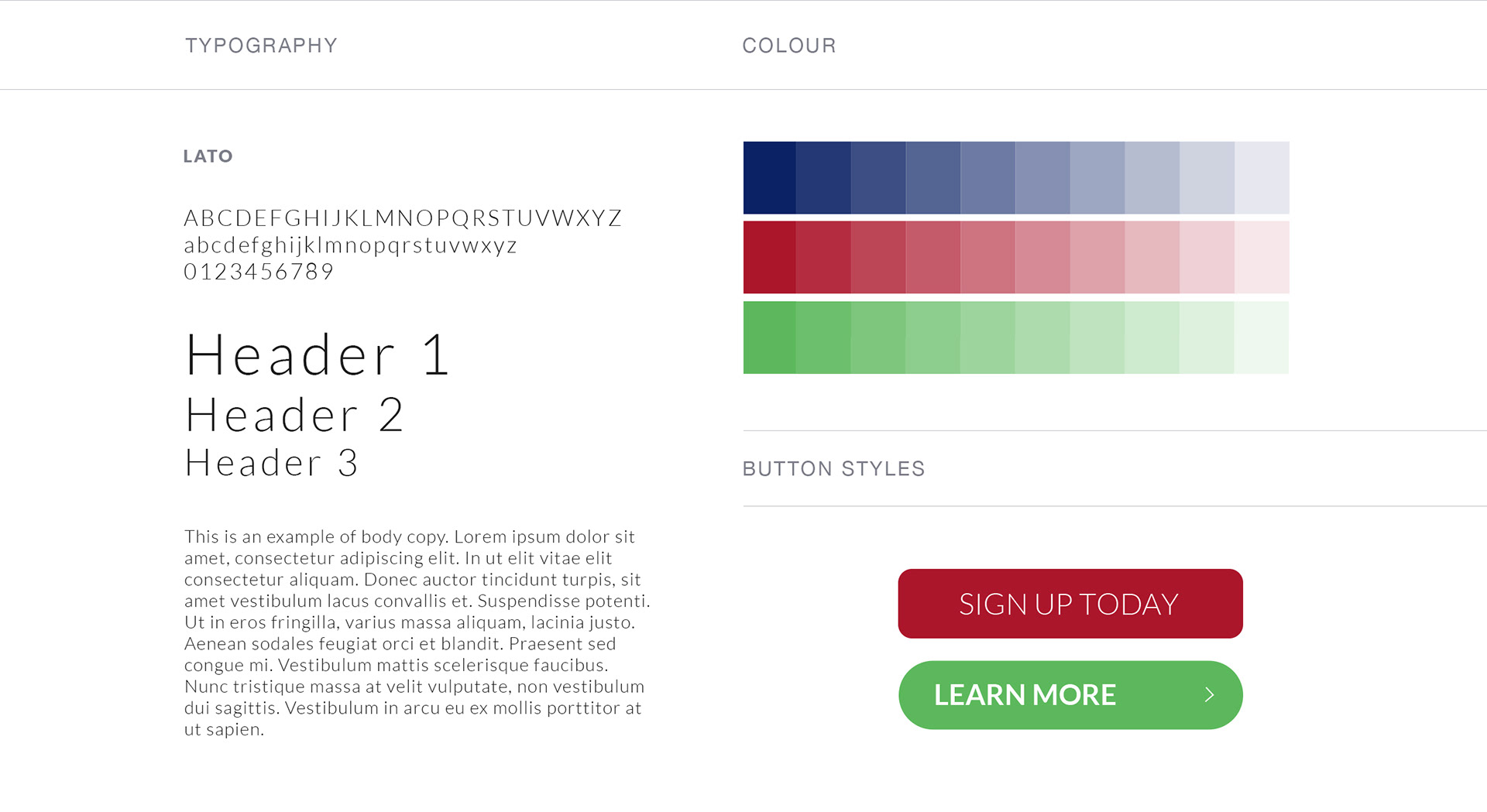Click the chevron arrow in Learn More button
The height and width of the screenshot is (812, 1487).
pos(1209,695)
